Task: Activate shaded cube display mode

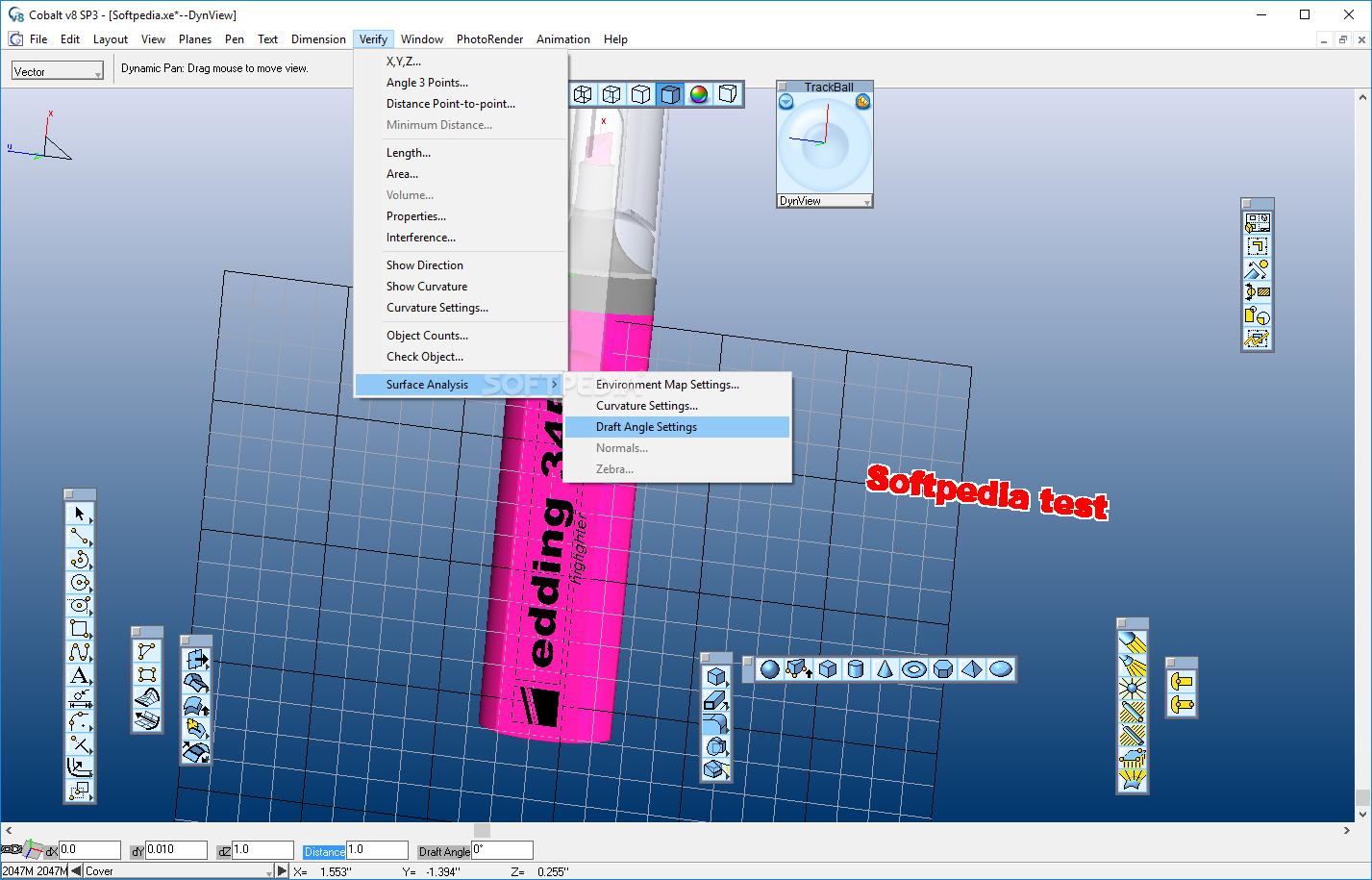Action: [x=669, y=94]
